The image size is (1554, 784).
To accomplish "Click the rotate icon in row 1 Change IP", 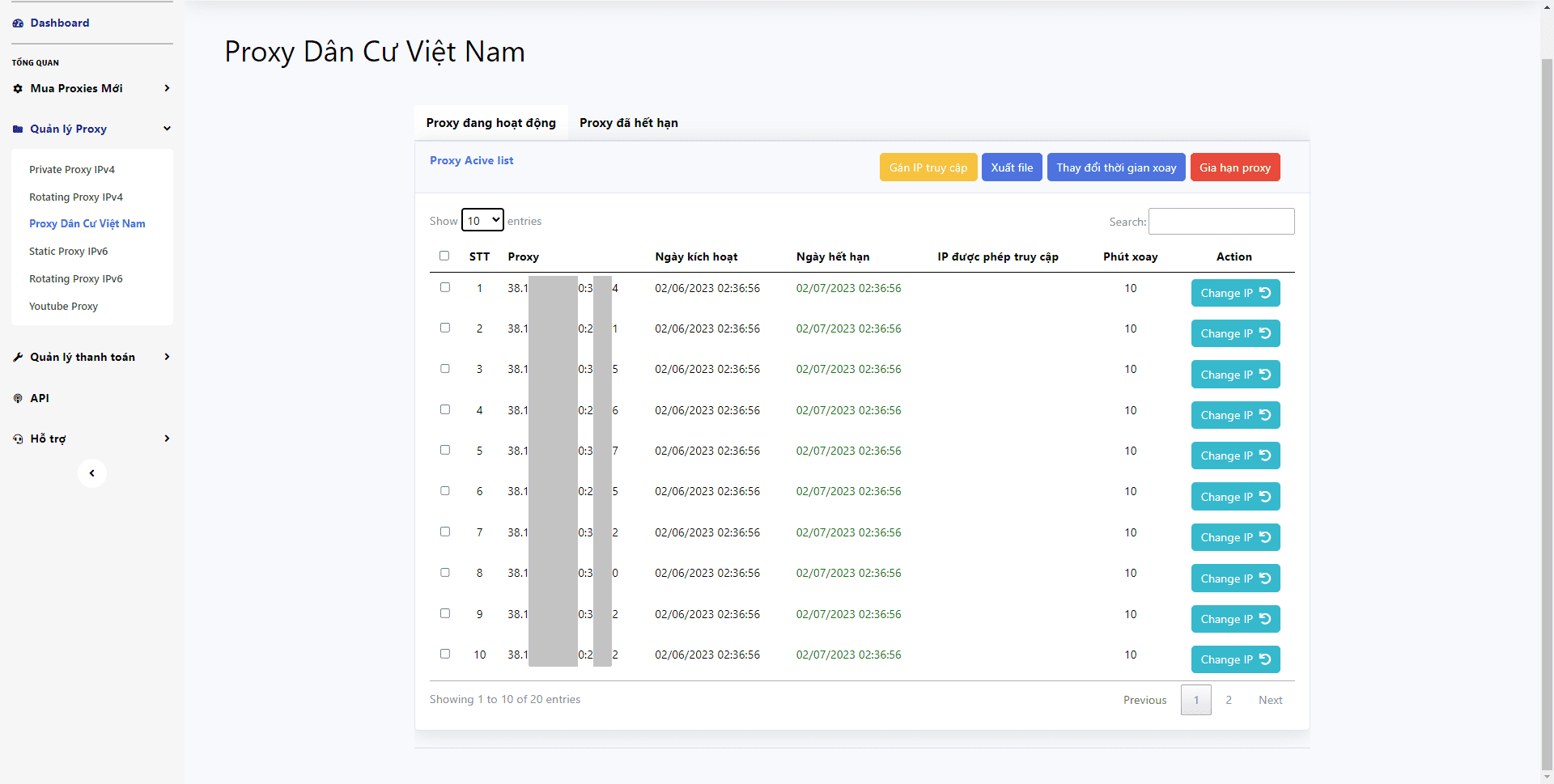I will point(1265,293).
